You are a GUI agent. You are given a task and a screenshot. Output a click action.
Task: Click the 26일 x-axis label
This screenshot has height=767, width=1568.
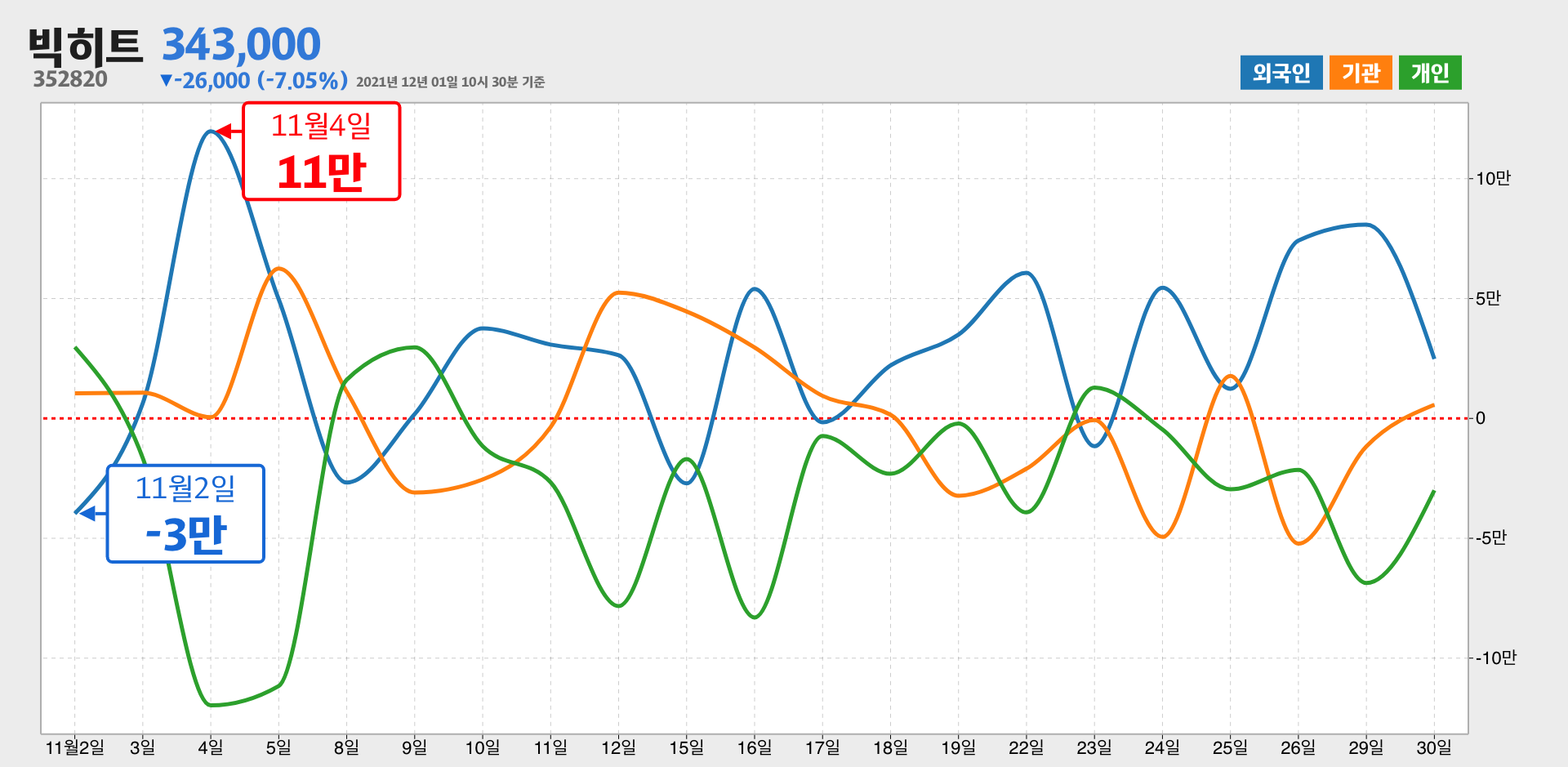click(1298, 747)
